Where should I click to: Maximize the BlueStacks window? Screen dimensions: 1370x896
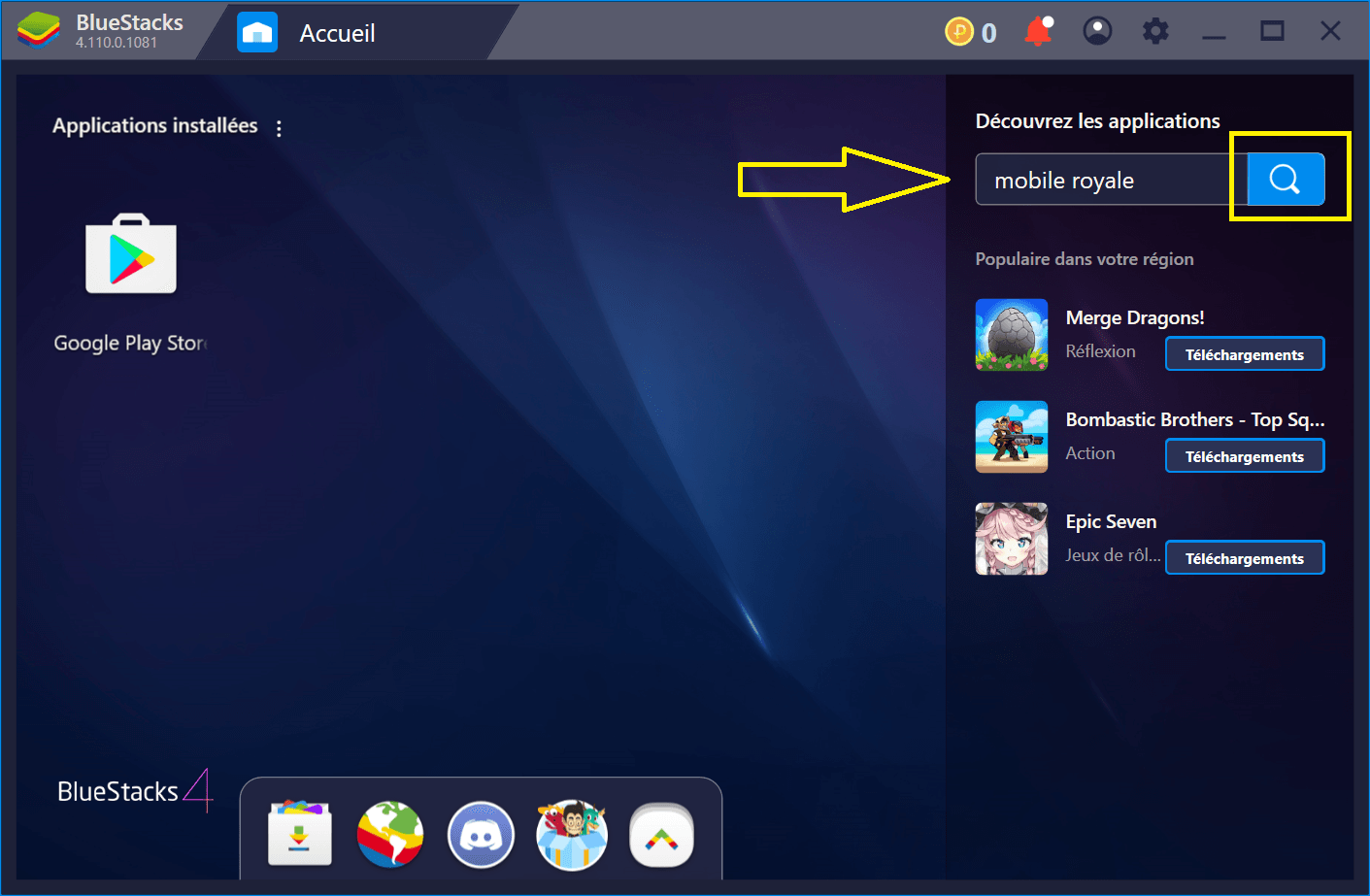tap(1272, 31)
